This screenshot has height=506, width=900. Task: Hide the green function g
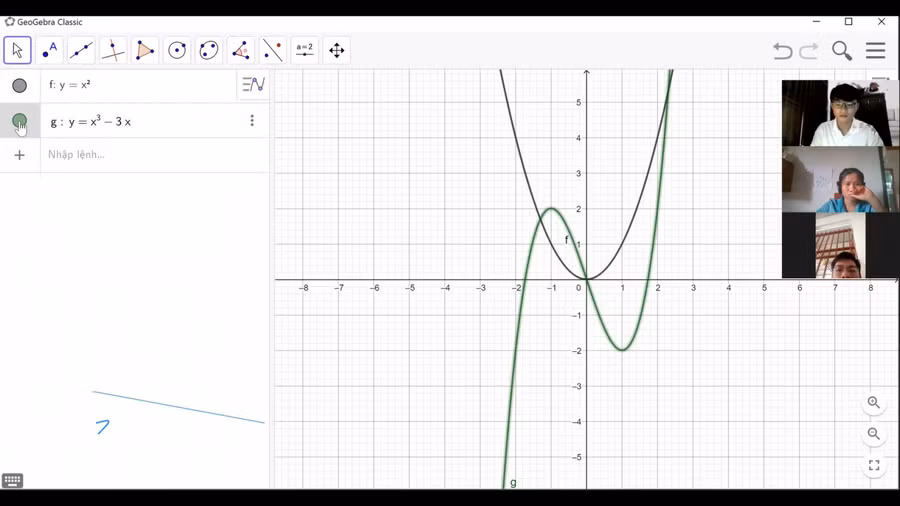tap(19, 121)
